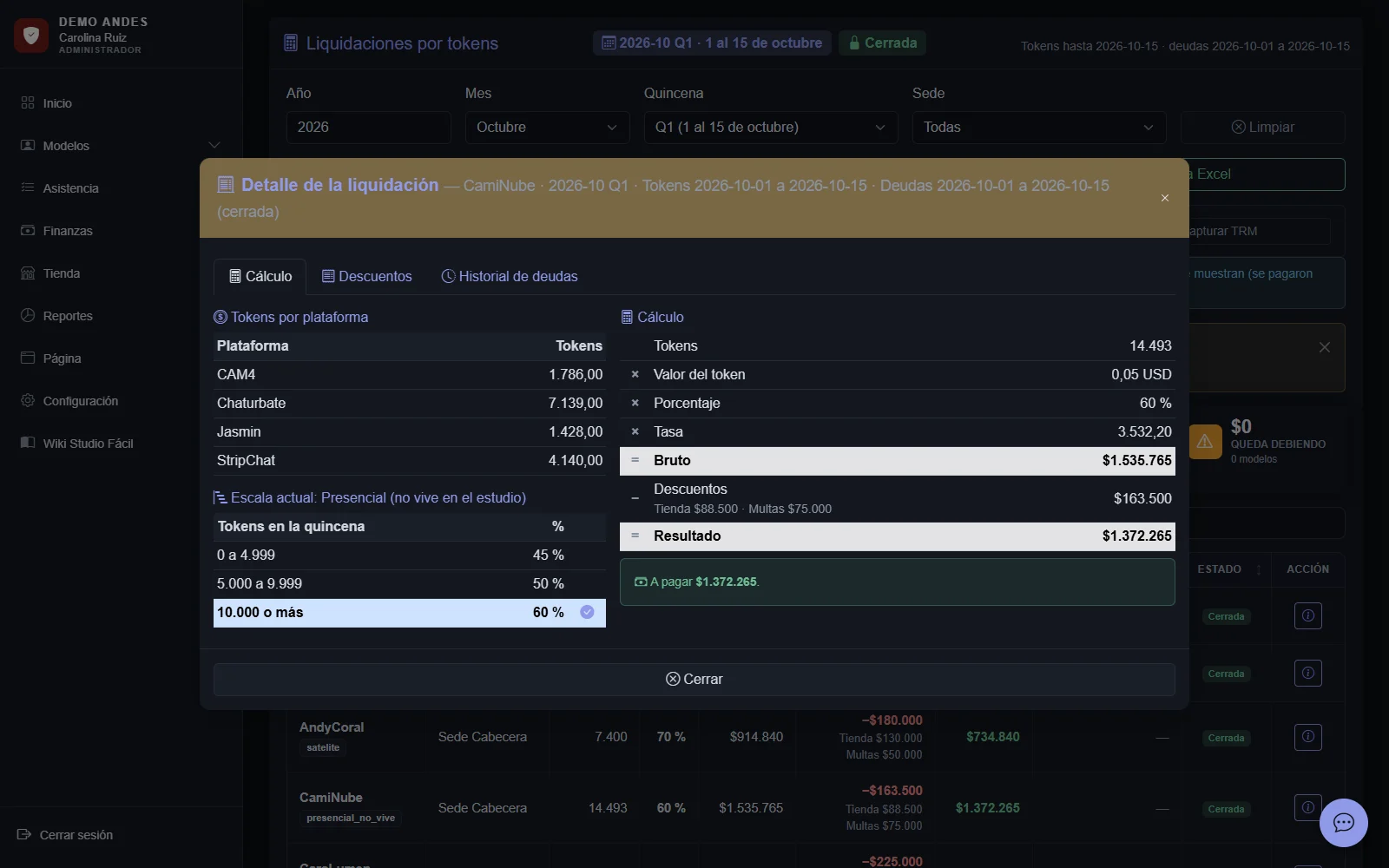Click the Demo Andes shield logo
Screen dimensions: 1389x868
(x=31, y=36)
